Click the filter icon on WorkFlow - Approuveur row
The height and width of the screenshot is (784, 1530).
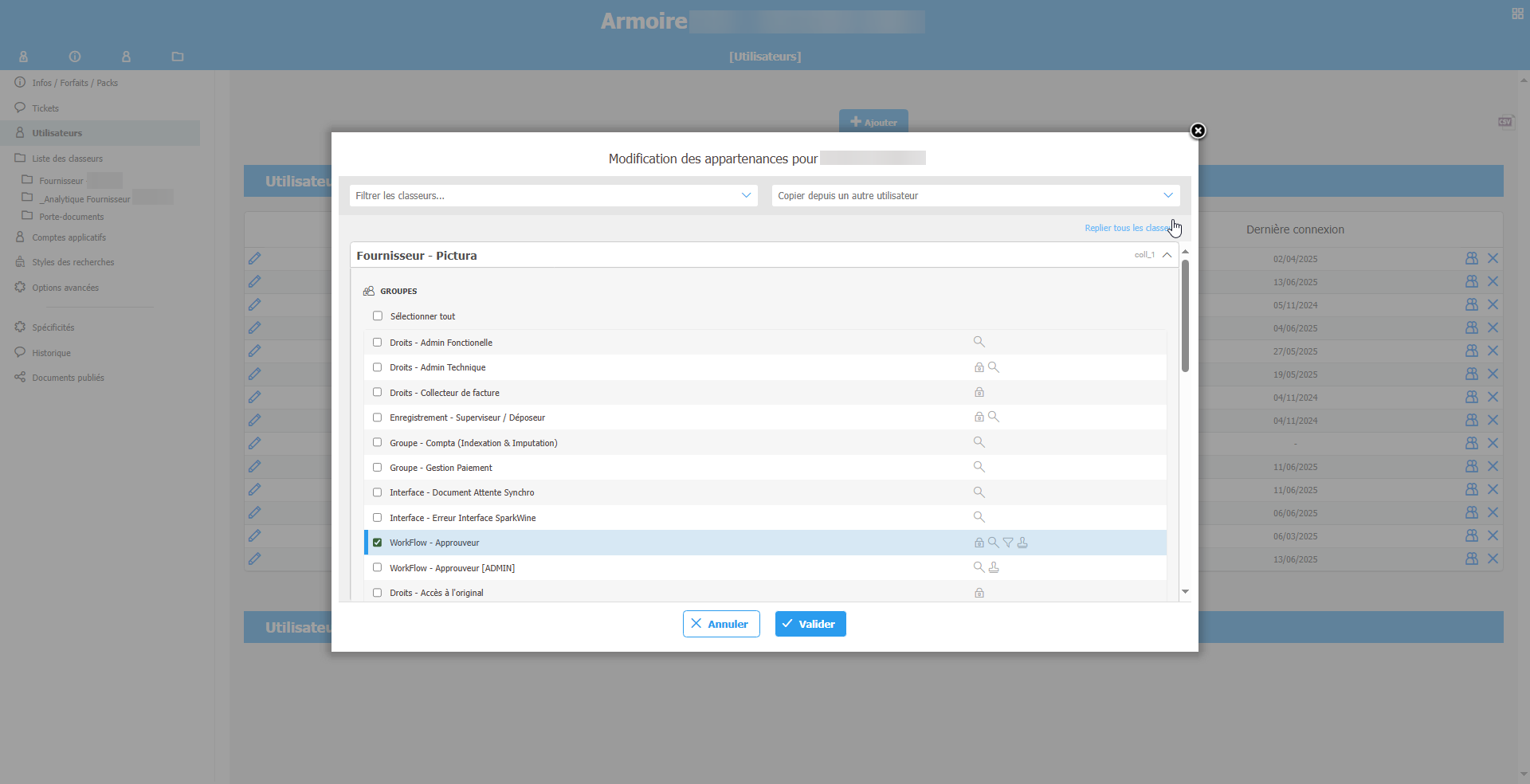pos(1008,543)
